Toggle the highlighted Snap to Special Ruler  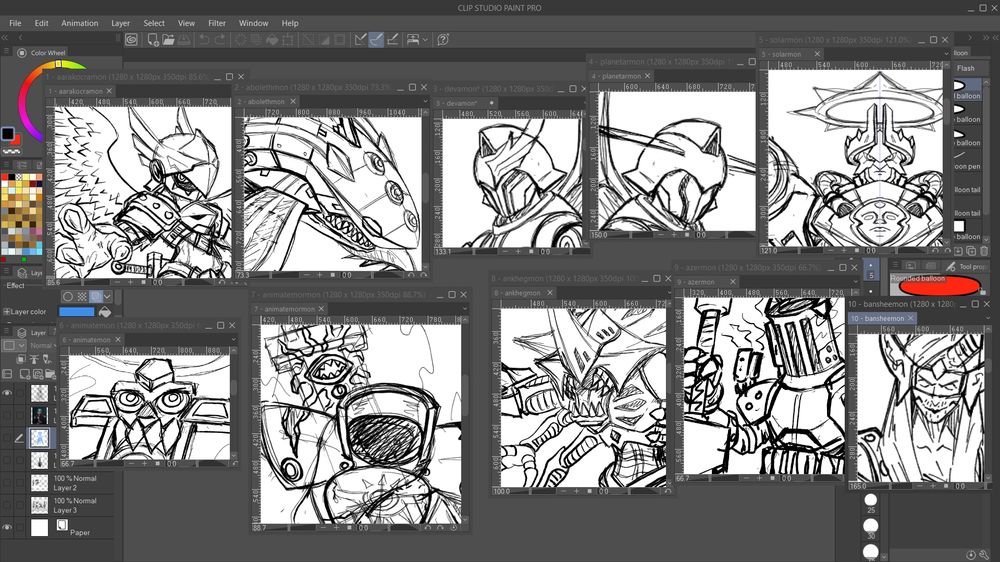pos(376,40)
